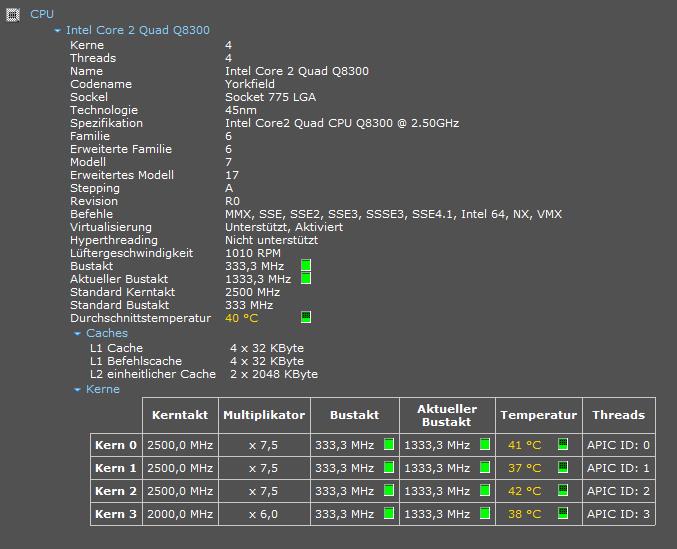The image size is (677, 549).
Task: Click Kern 2 Aktueller Bustakt graph icon
Action: (x=485, y=490)
